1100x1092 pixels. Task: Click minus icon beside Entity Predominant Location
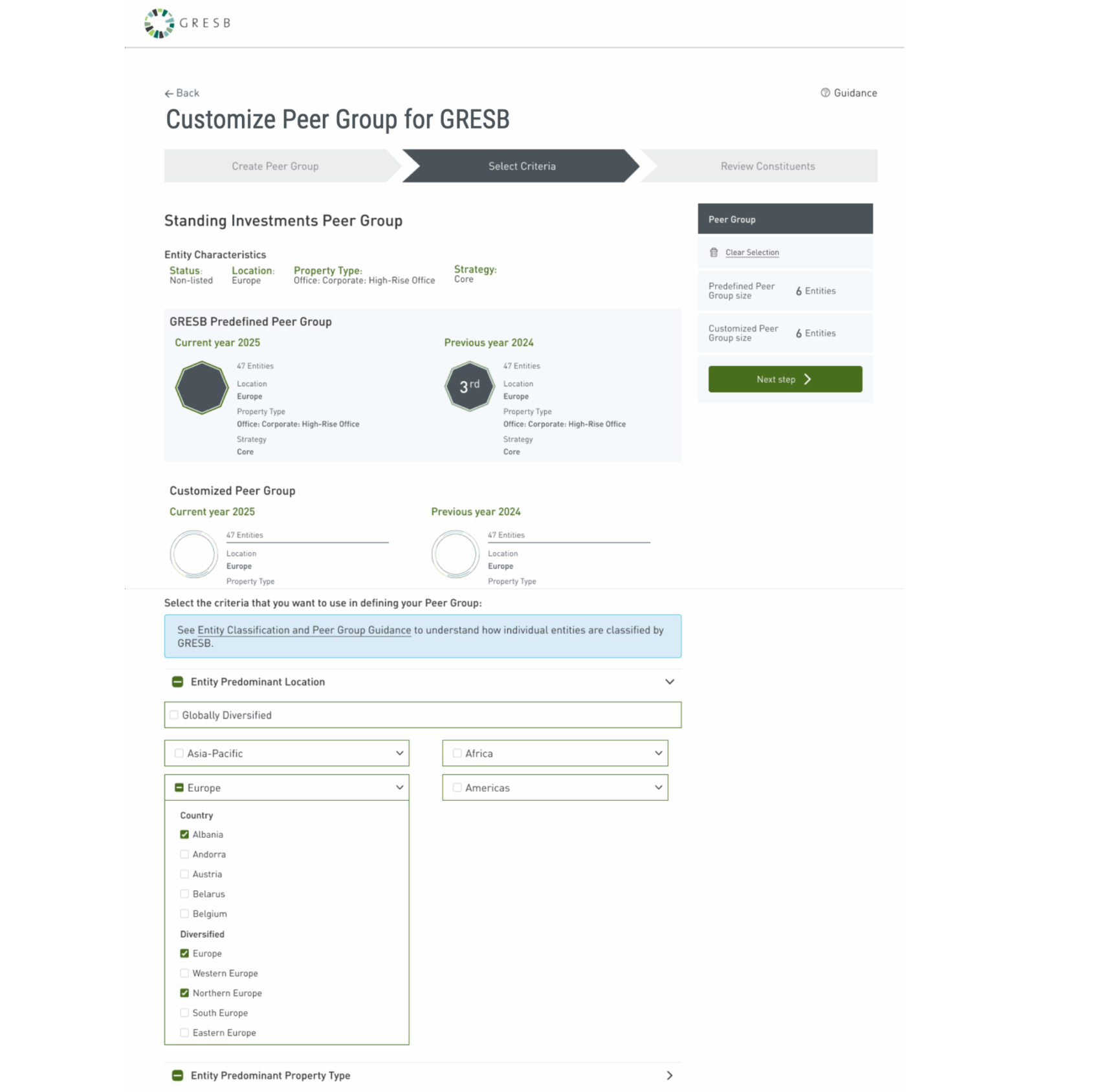click(x=177, y=682)
